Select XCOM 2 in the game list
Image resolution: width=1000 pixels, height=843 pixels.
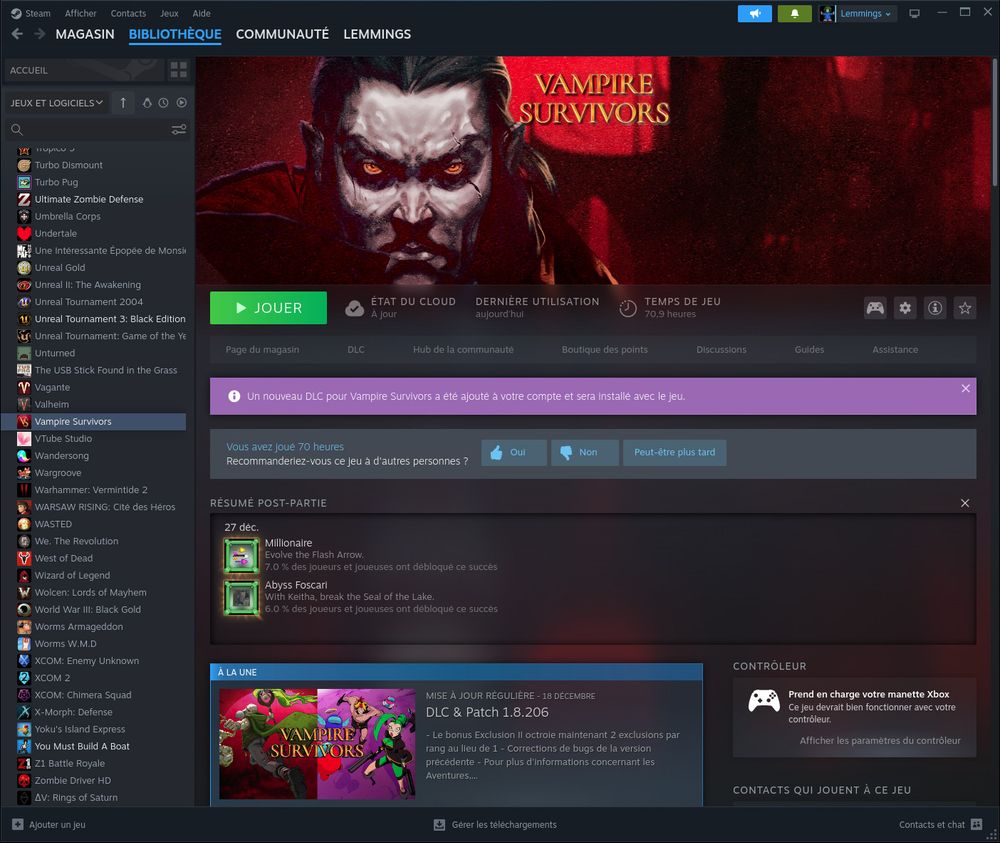94,678
